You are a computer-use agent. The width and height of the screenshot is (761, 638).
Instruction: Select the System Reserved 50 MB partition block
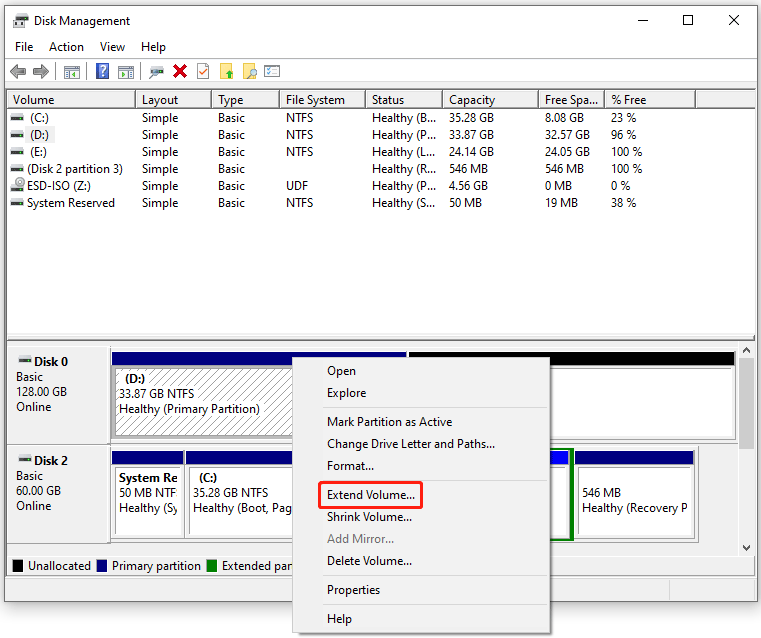(x=148, y=493)
